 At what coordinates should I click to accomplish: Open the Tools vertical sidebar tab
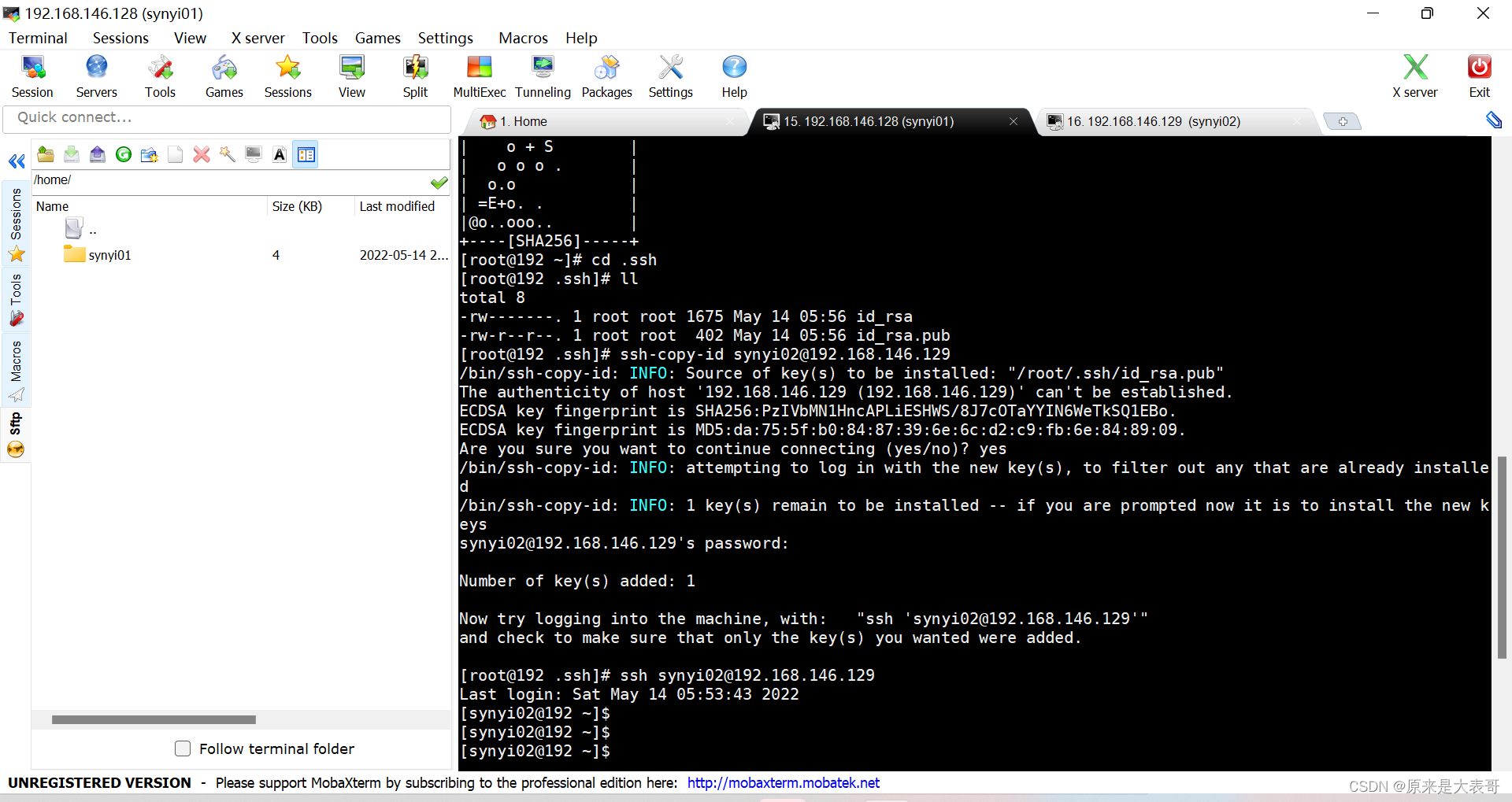(16, 299)
